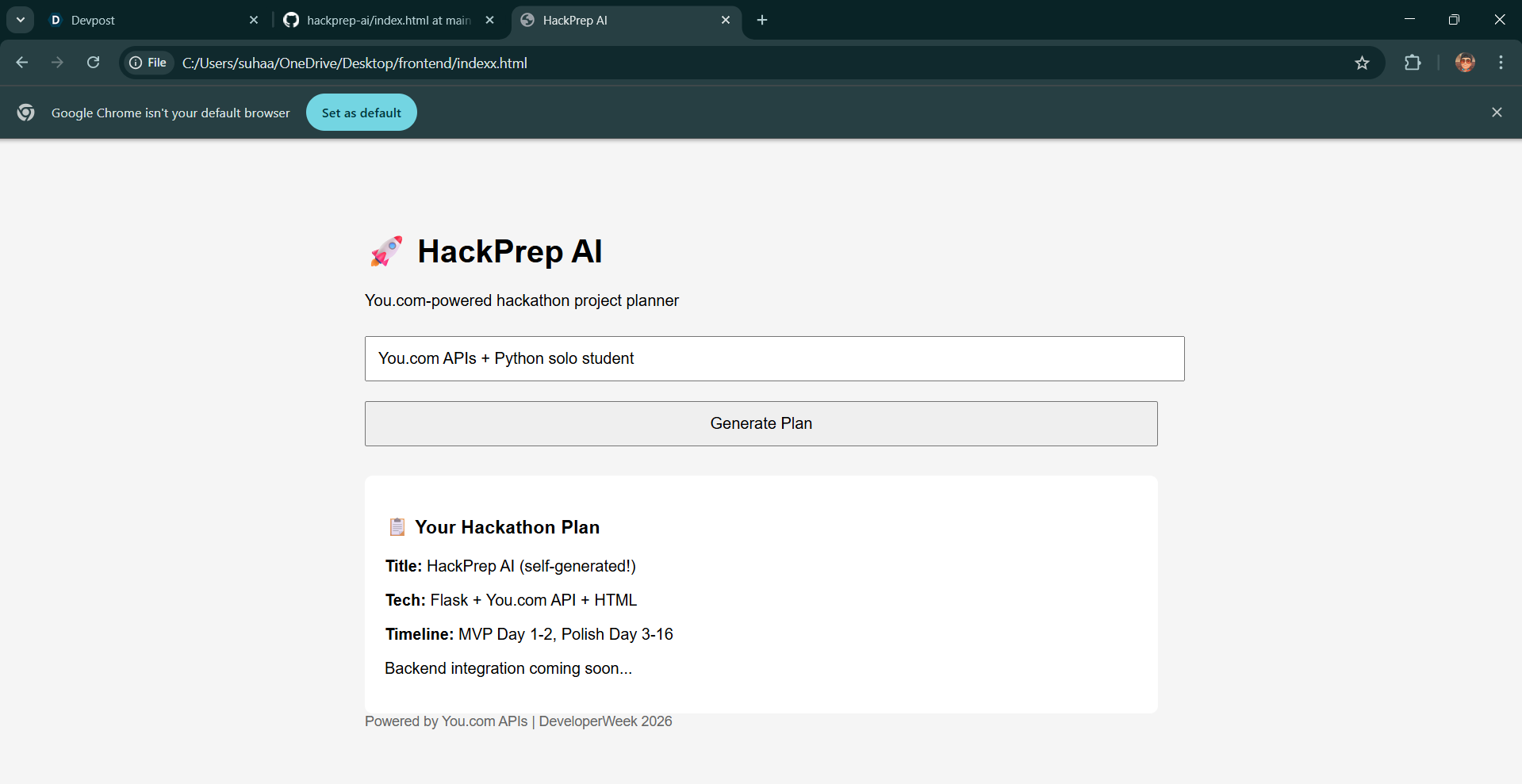Go back to the previous page

coord(22,63)
